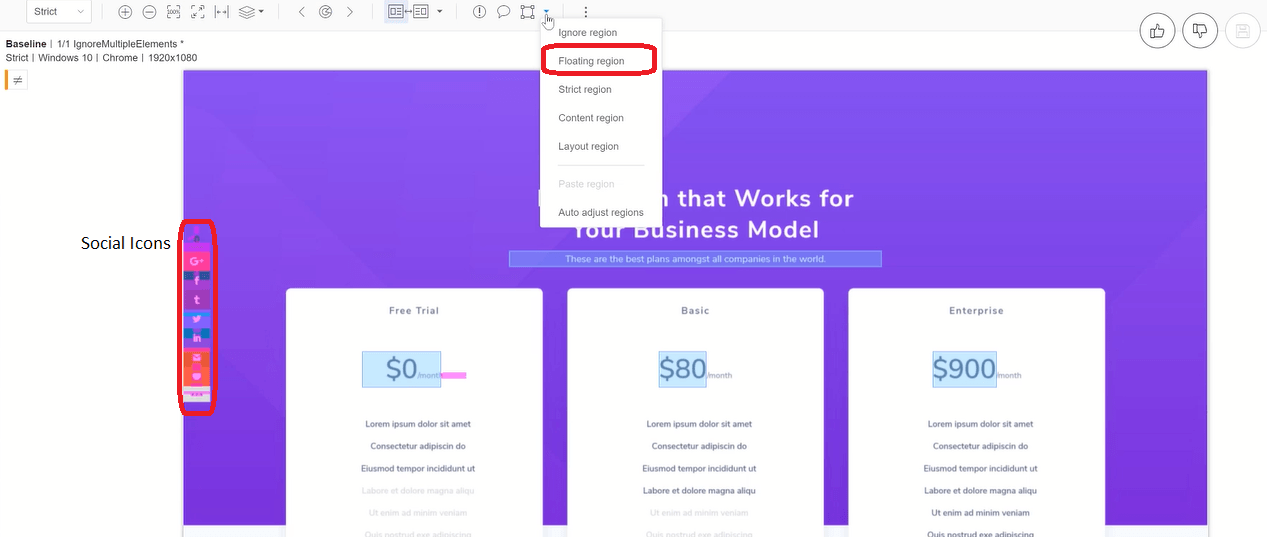
Task: Click the Enterprise plan heading
Action: (976, 311)
